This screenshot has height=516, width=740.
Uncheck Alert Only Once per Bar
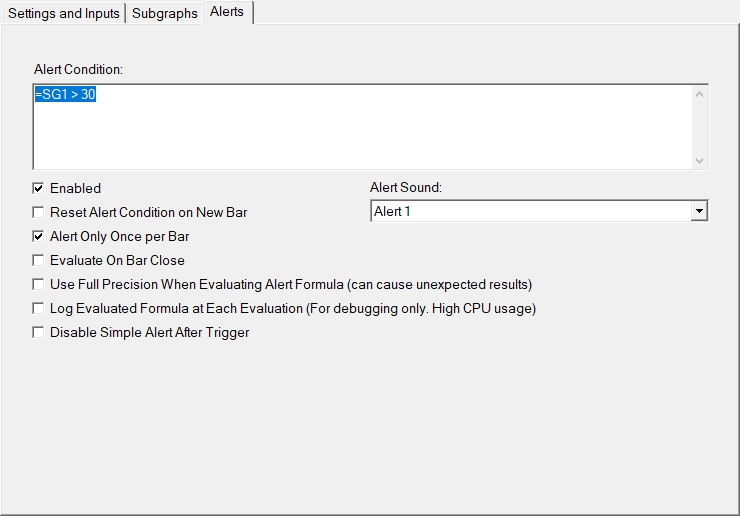[x=39, y=236]
